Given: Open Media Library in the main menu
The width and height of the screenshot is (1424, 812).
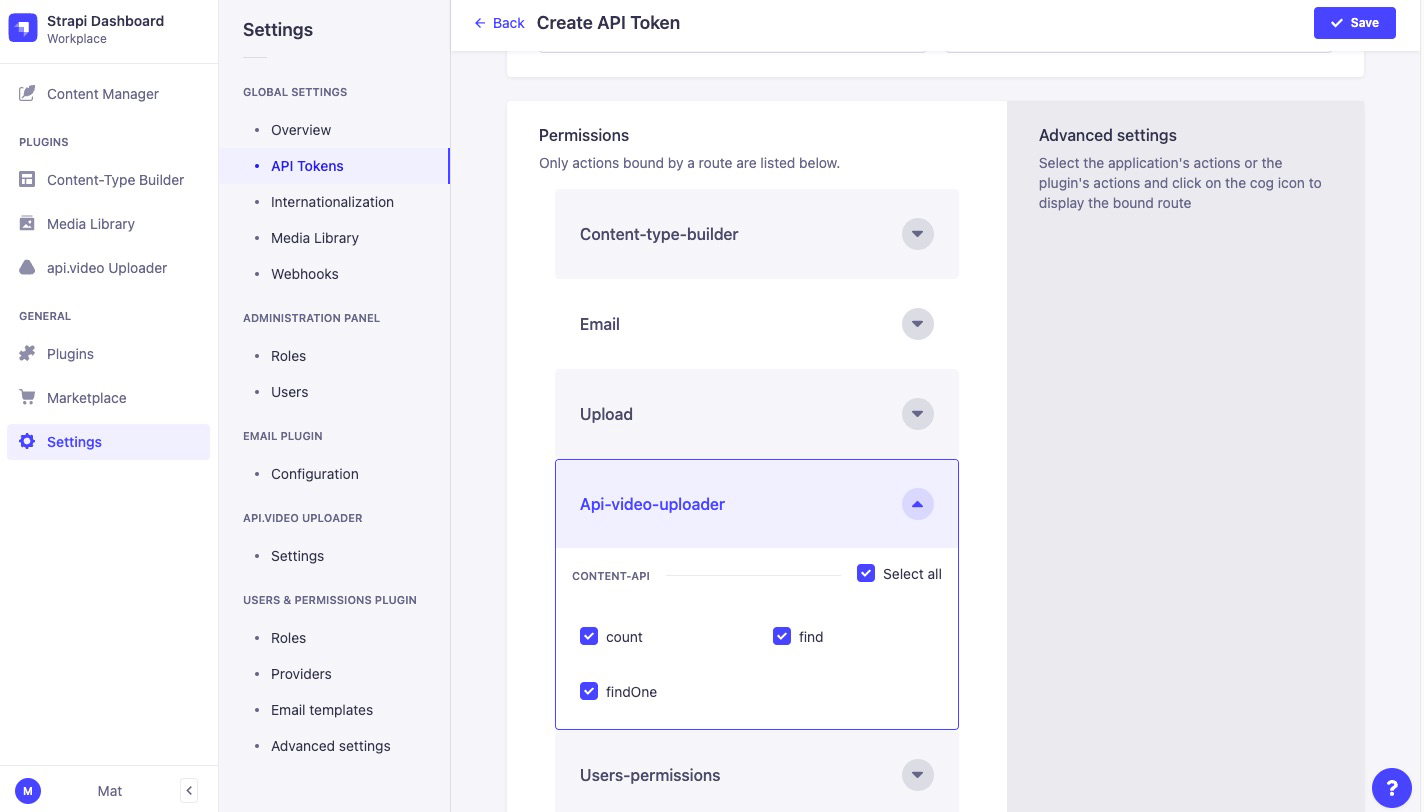Looking at the screenshot, I should (x=108, y=224).
